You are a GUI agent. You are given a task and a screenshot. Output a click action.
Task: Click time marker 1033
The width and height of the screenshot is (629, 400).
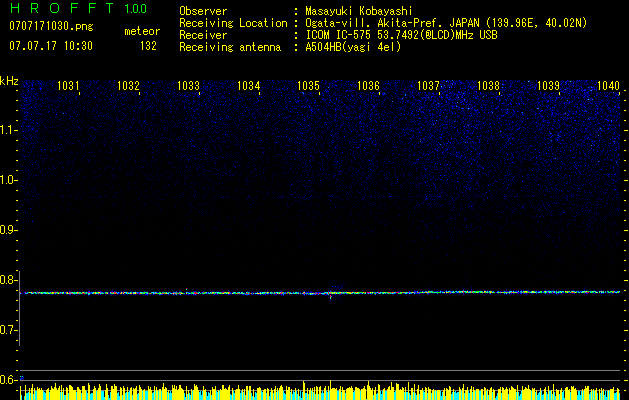(x=189, y=86)
